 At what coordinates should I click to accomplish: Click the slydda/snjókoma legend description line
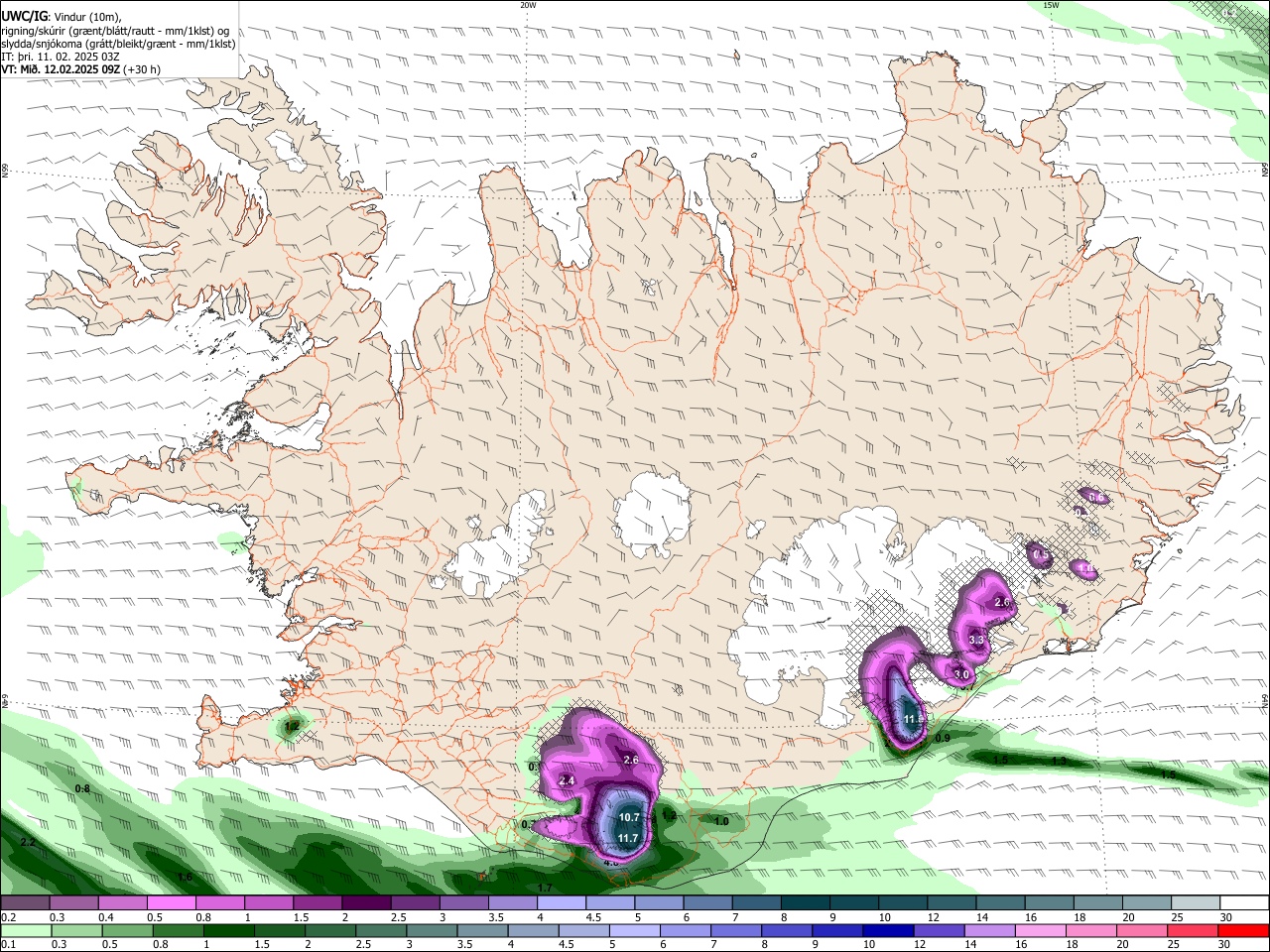click(x=118, y=44)
